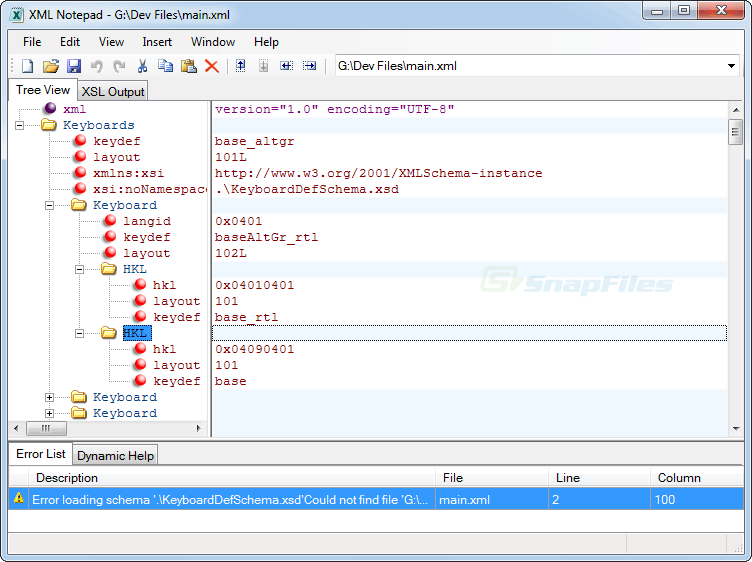Delete node with the red X icon
Screen dimensions: 752x562
point(212,66)
